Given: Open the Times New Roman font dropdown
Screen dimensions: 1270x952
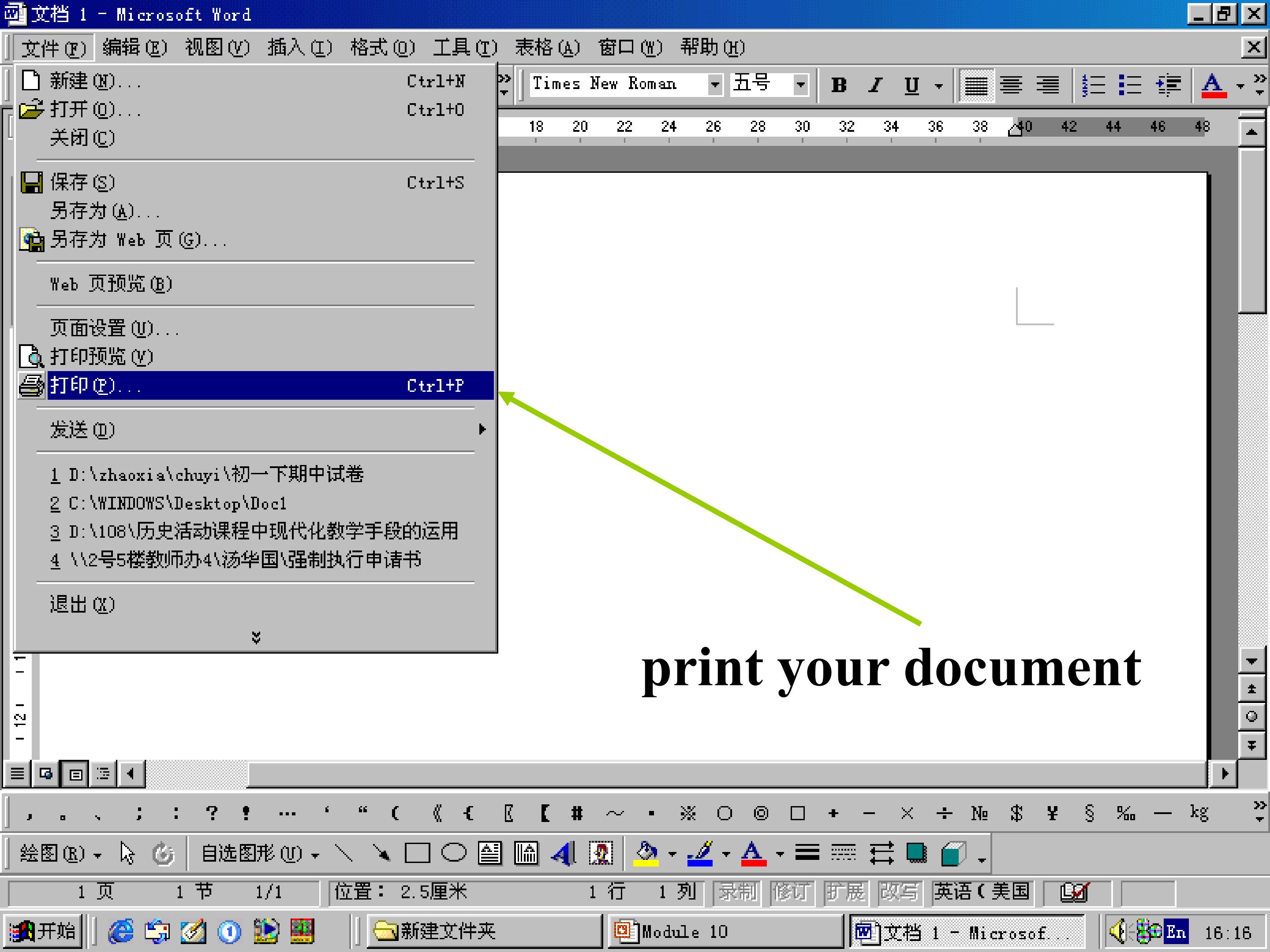Looking at the screenshot, I should (715, 85).
